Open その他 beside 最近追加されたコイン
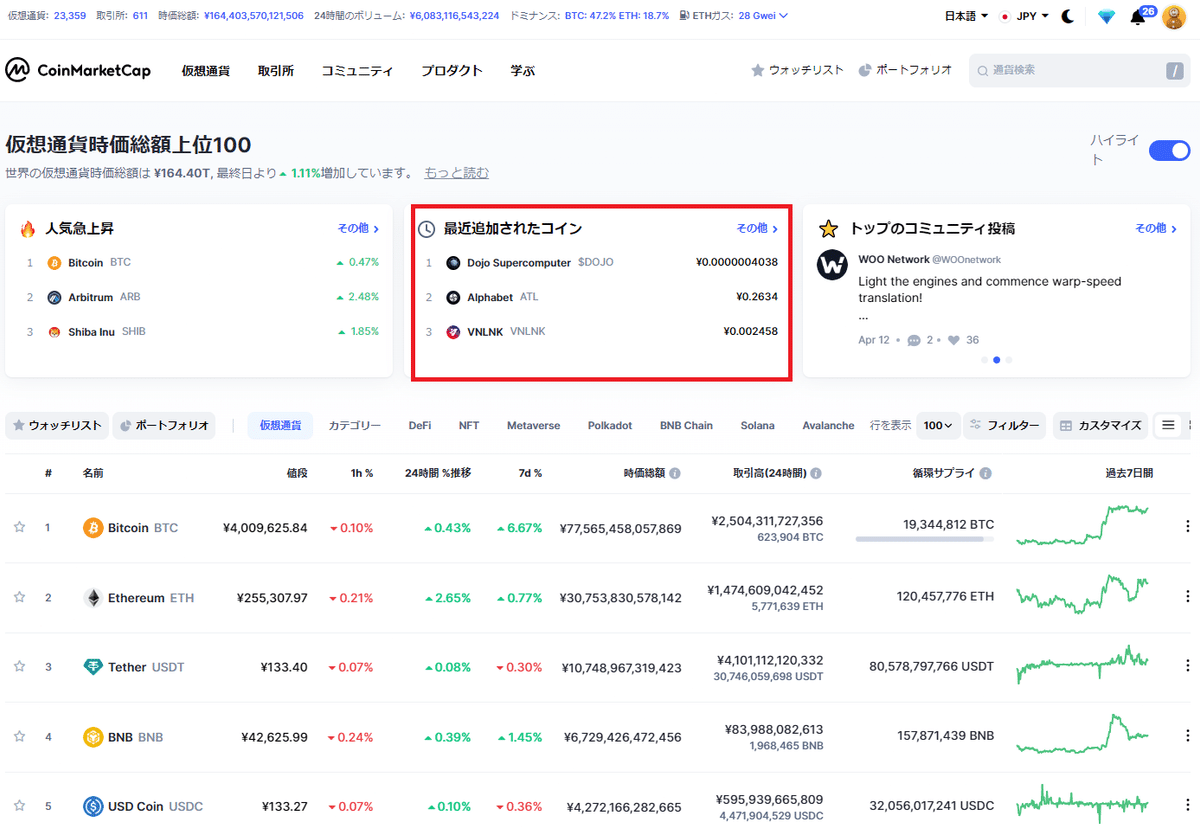The image size is (1200, 835). tap(756, 228)
